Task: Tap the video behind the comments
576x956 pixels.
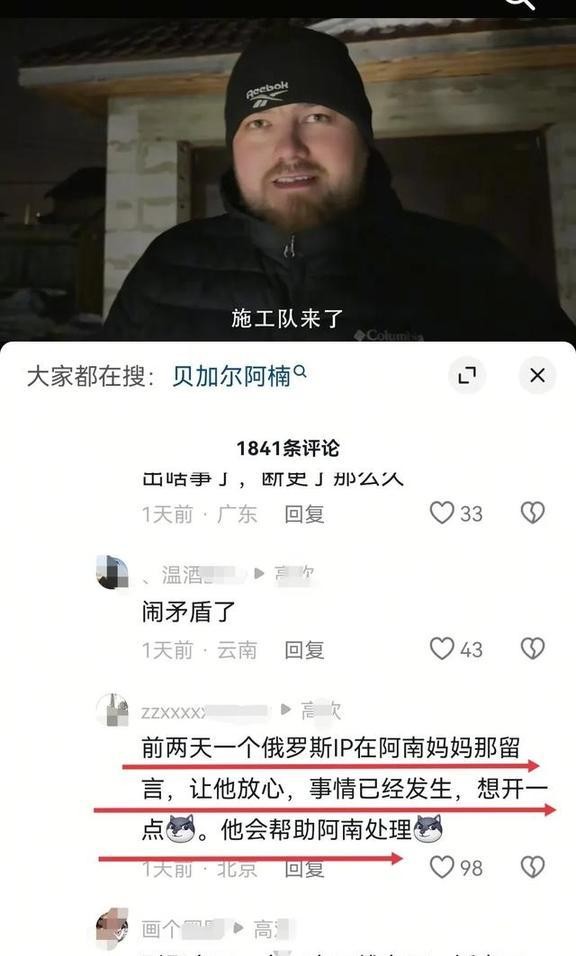Action: click(x=288, y=177)
